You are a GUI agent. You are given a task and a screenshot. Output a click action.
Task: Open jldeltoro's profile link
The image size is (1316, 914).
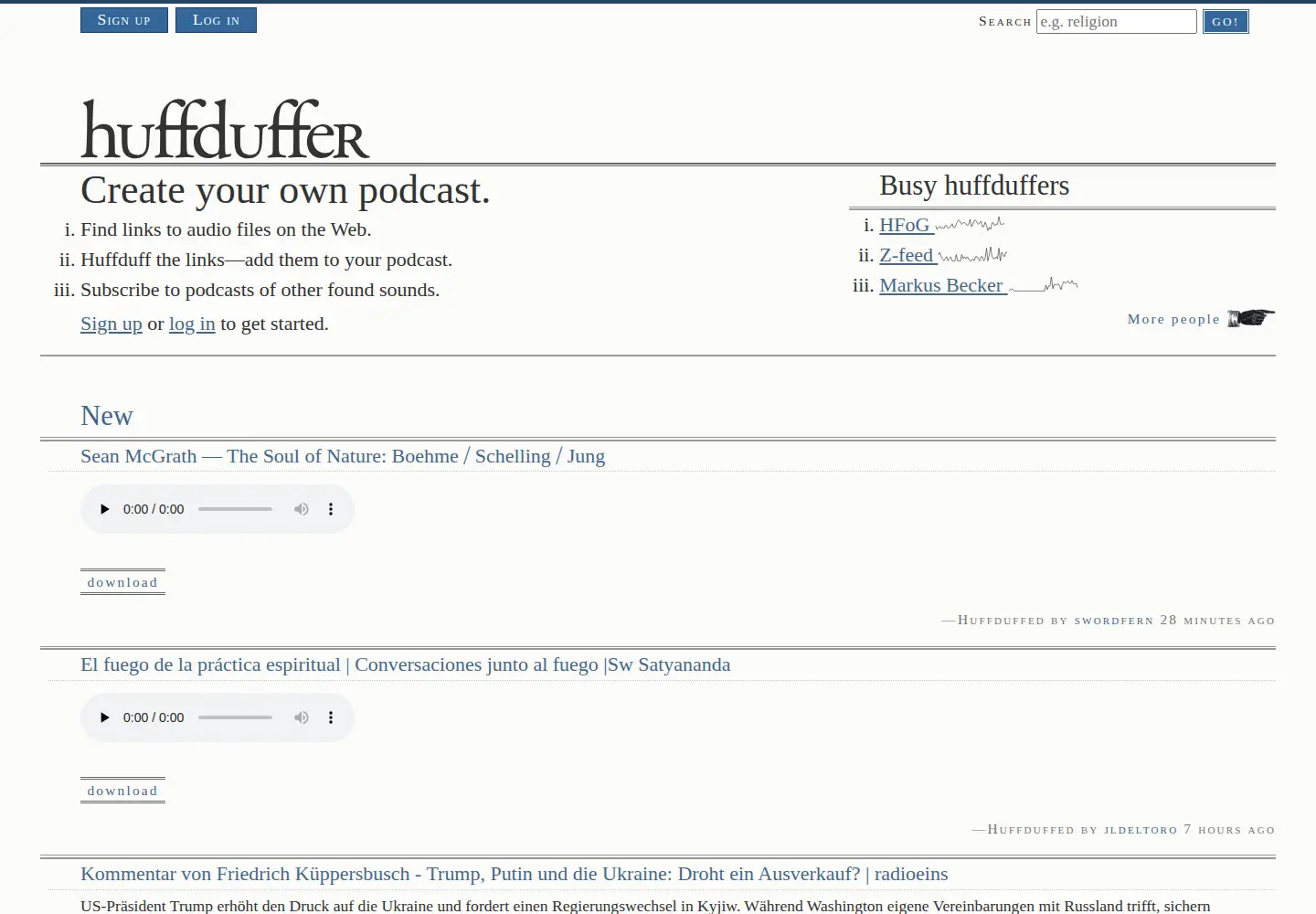tap(1141, 830)
